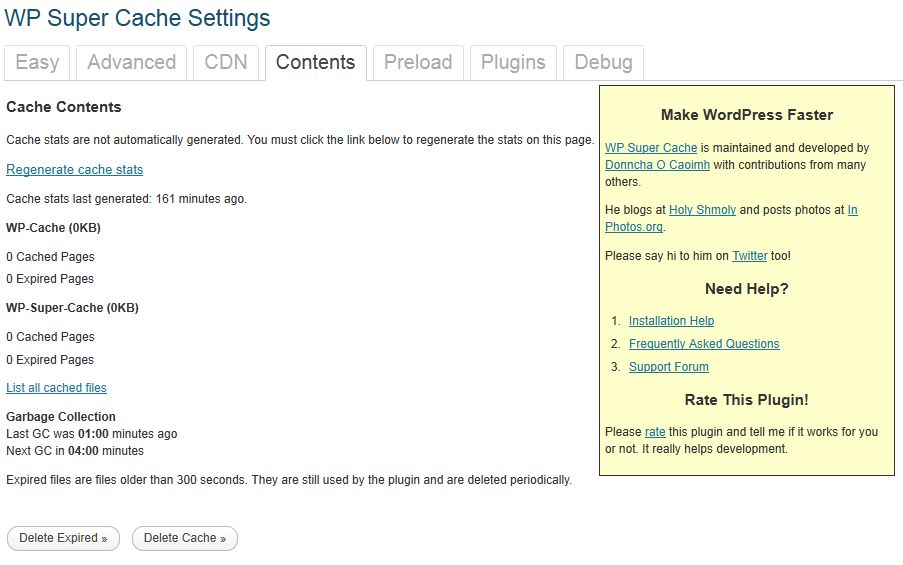903x565 pixels.
Task: Click the Garbage Collection heading
Action: coord(61,417)
